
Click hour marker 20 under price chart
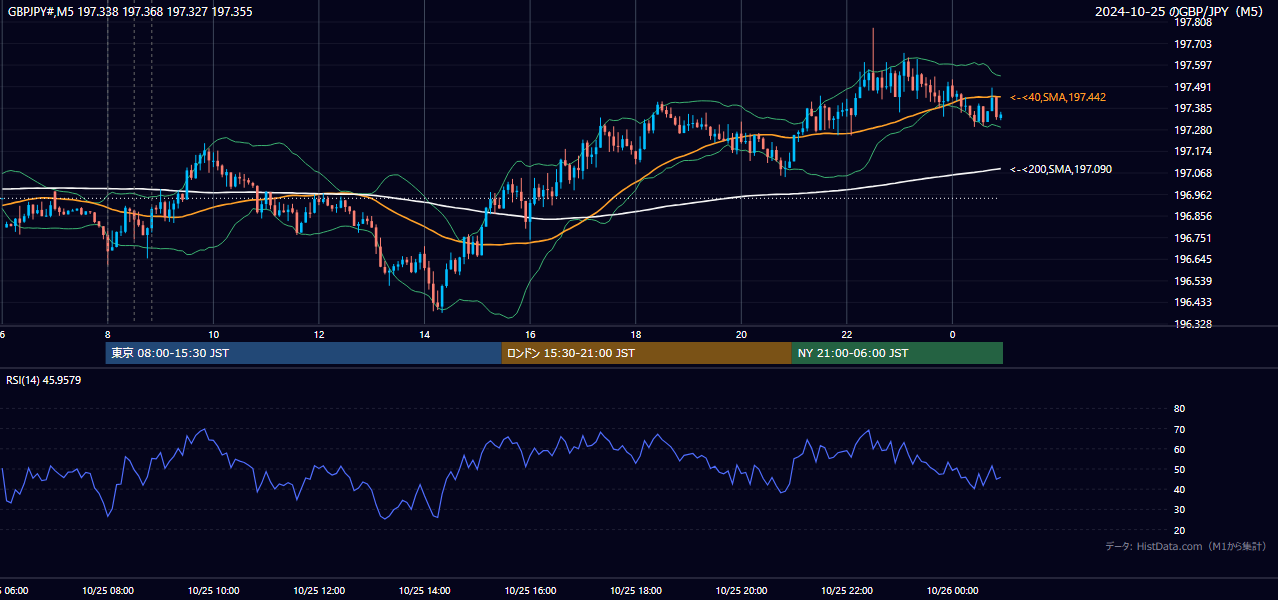click(x=741, y=334)
